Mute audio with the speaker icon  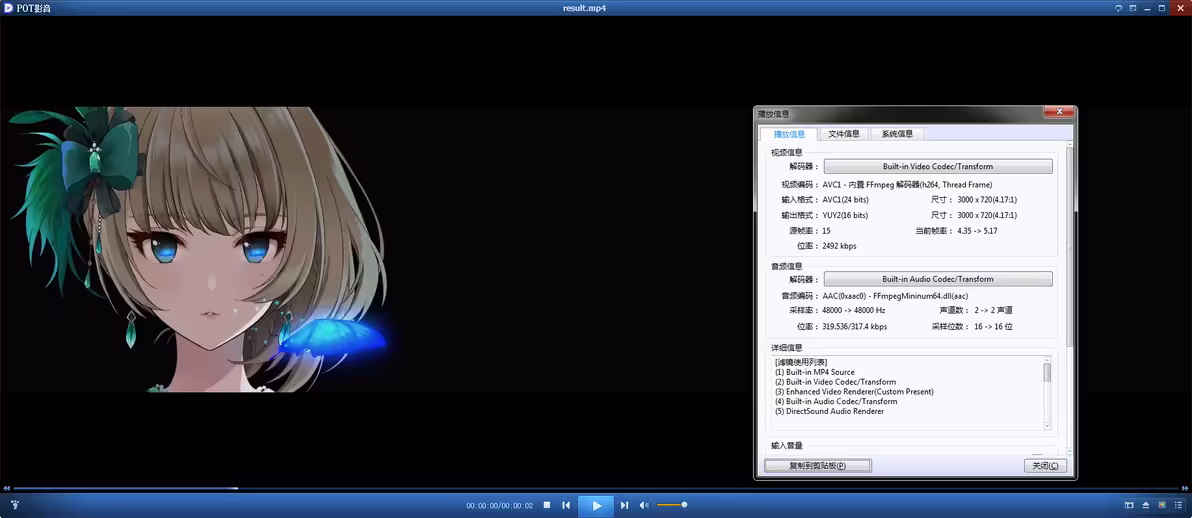pyautogui.click(x=645, y=505)
